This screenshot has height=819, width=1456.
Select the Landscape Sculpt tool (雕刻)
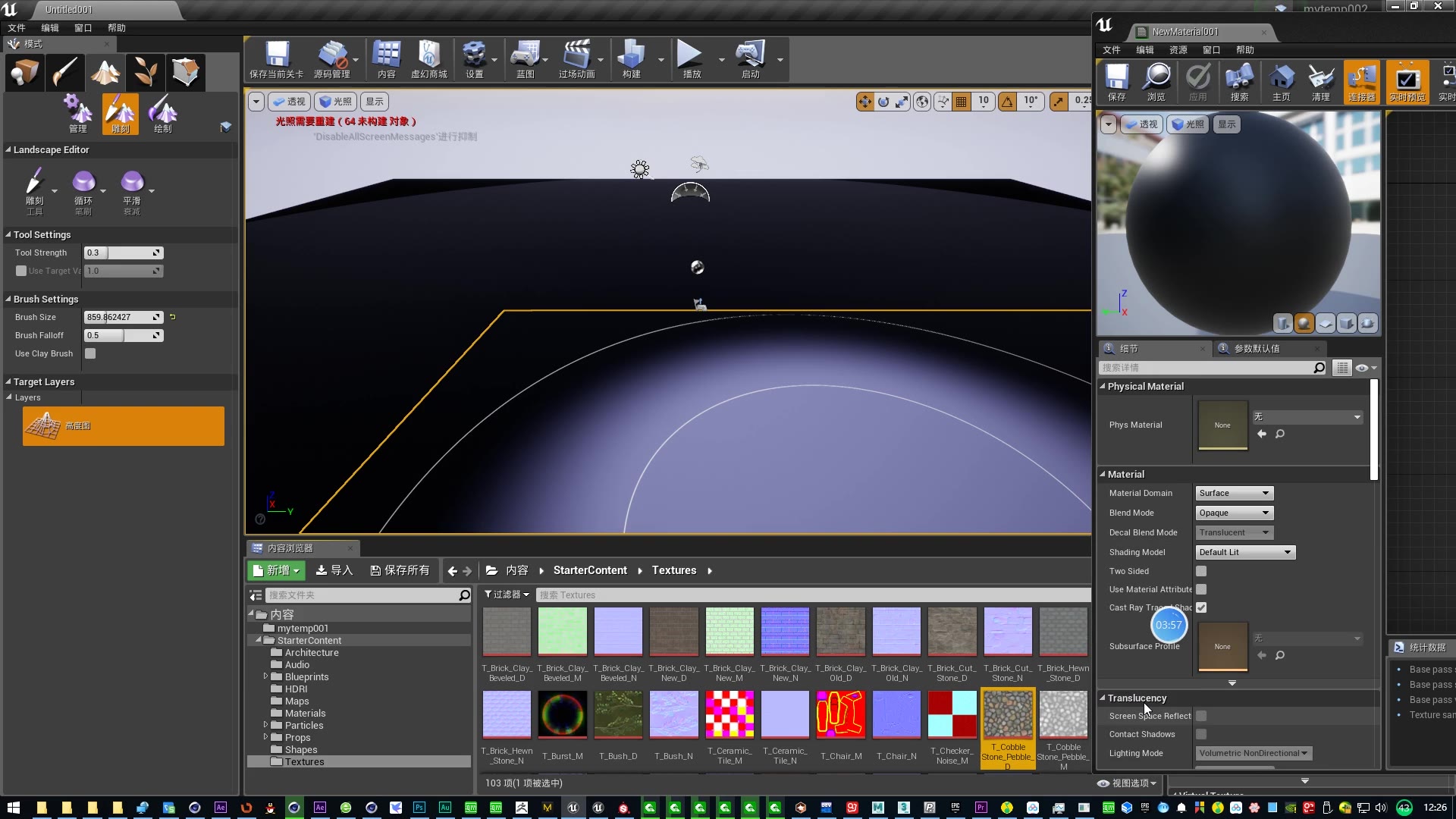point(119,114)
